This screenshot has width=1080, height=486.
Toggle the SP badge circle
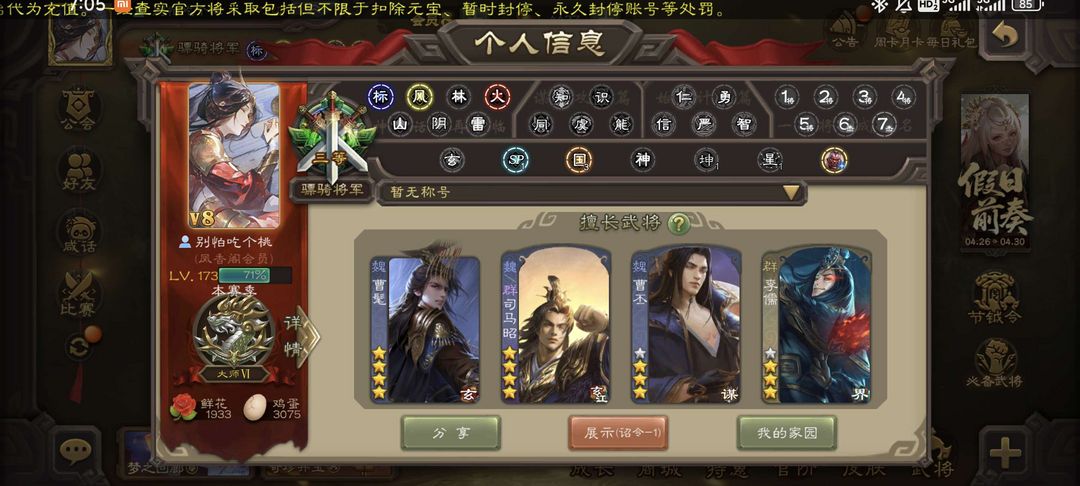pos(515,160)
